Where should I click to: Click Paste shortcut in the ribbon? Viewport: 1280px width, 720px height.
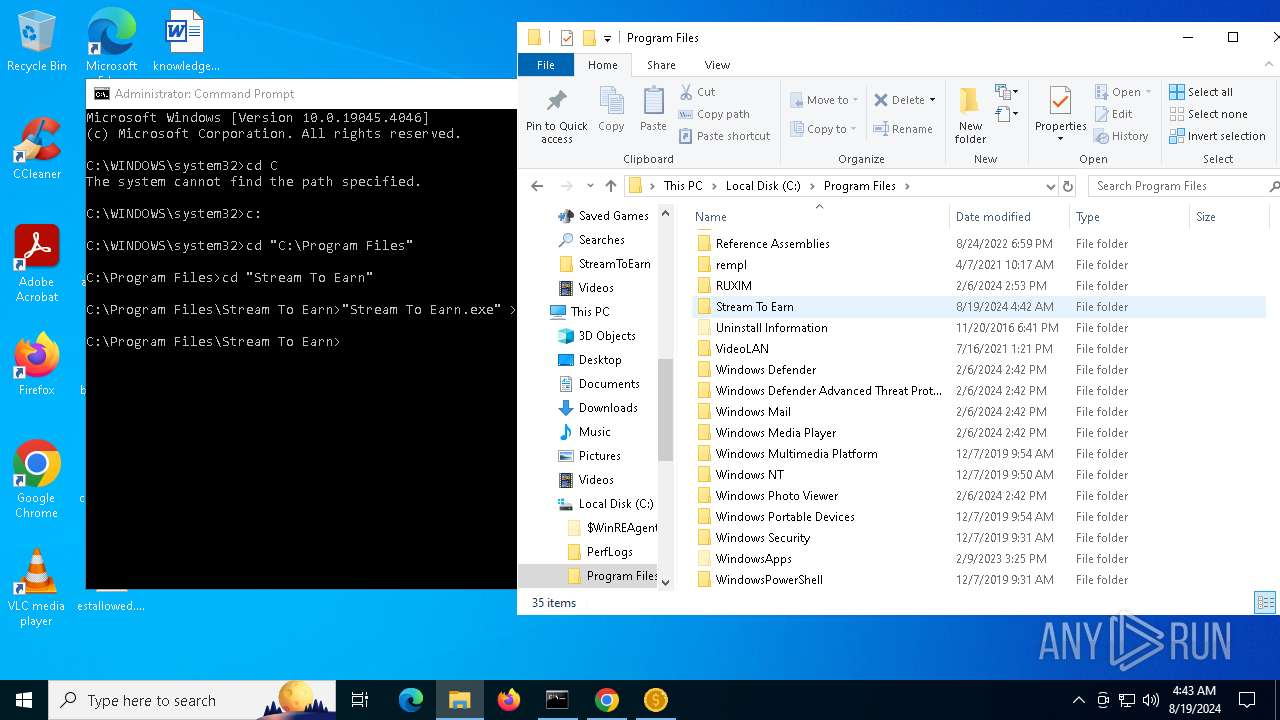[x=724, y=136]
